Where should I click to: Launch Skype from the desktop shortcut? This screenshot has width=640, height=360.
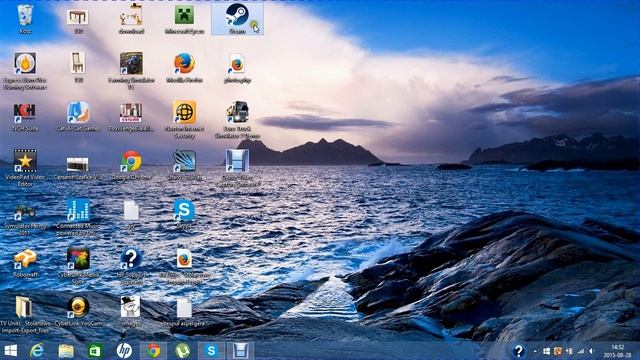click(184, 210)
